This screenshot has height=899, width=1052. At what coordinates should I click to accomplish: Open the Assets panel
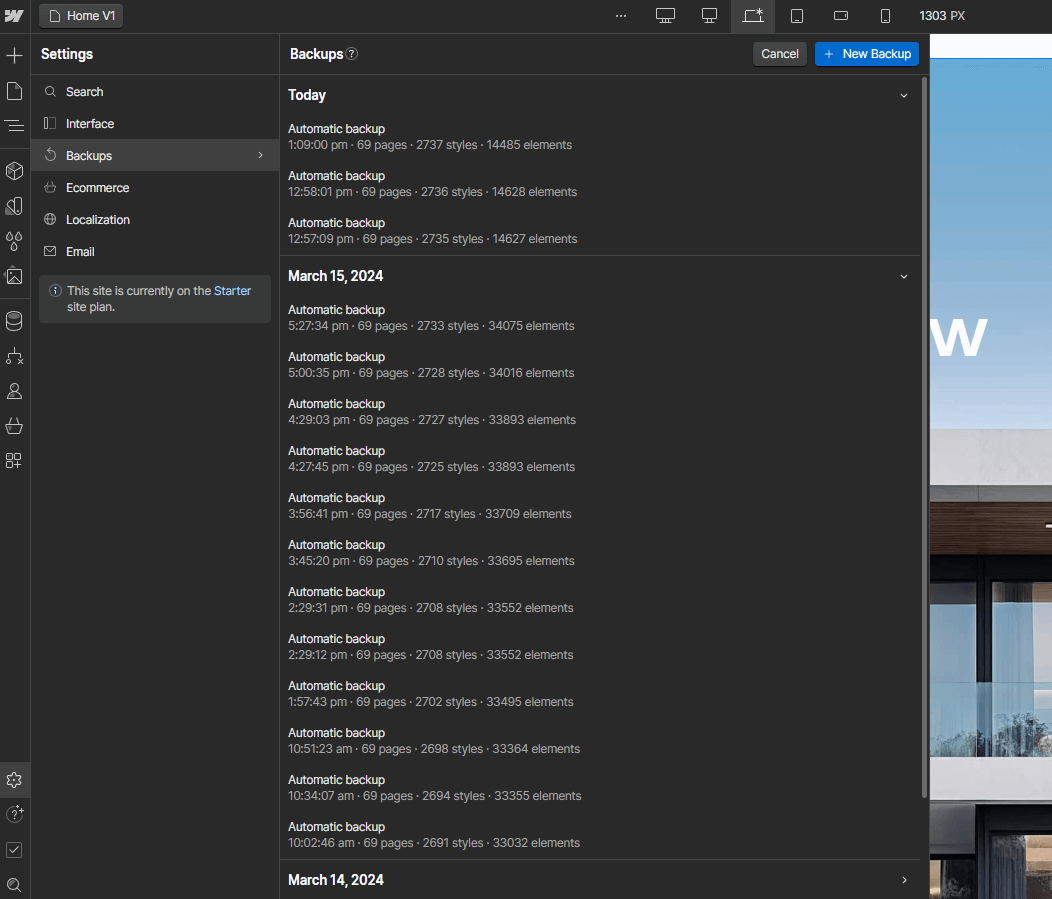tap(14, 276)
